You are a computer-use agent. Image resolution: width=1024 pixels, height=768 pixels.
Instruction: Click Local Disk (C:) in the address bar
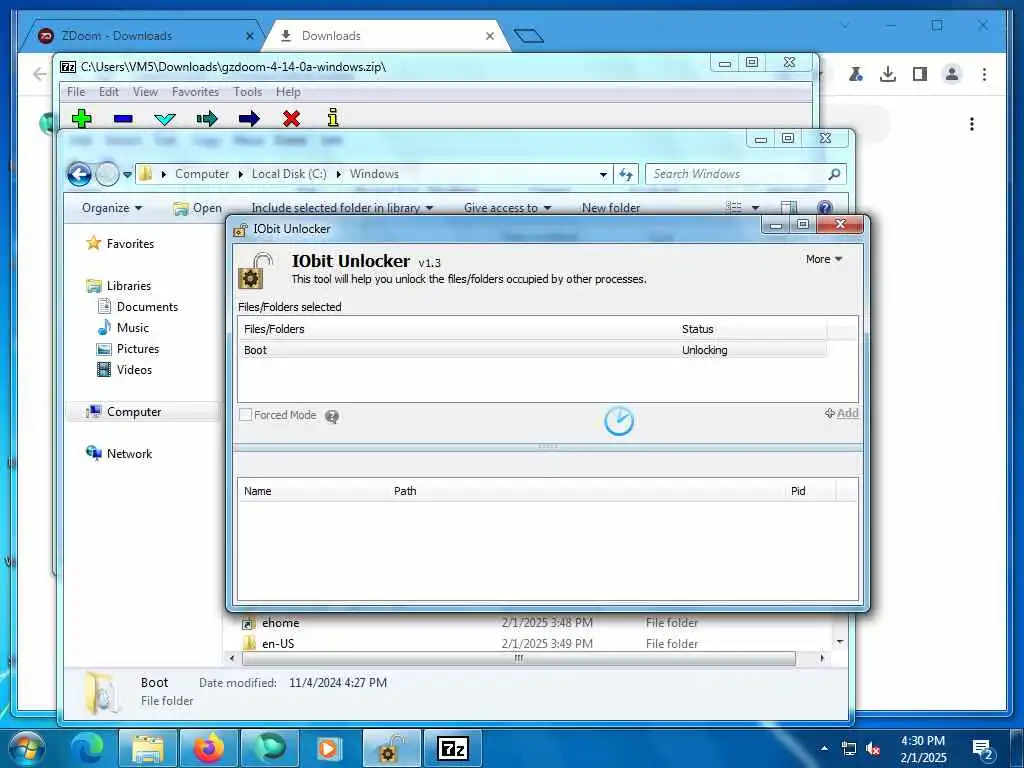[x=289, y=174]
